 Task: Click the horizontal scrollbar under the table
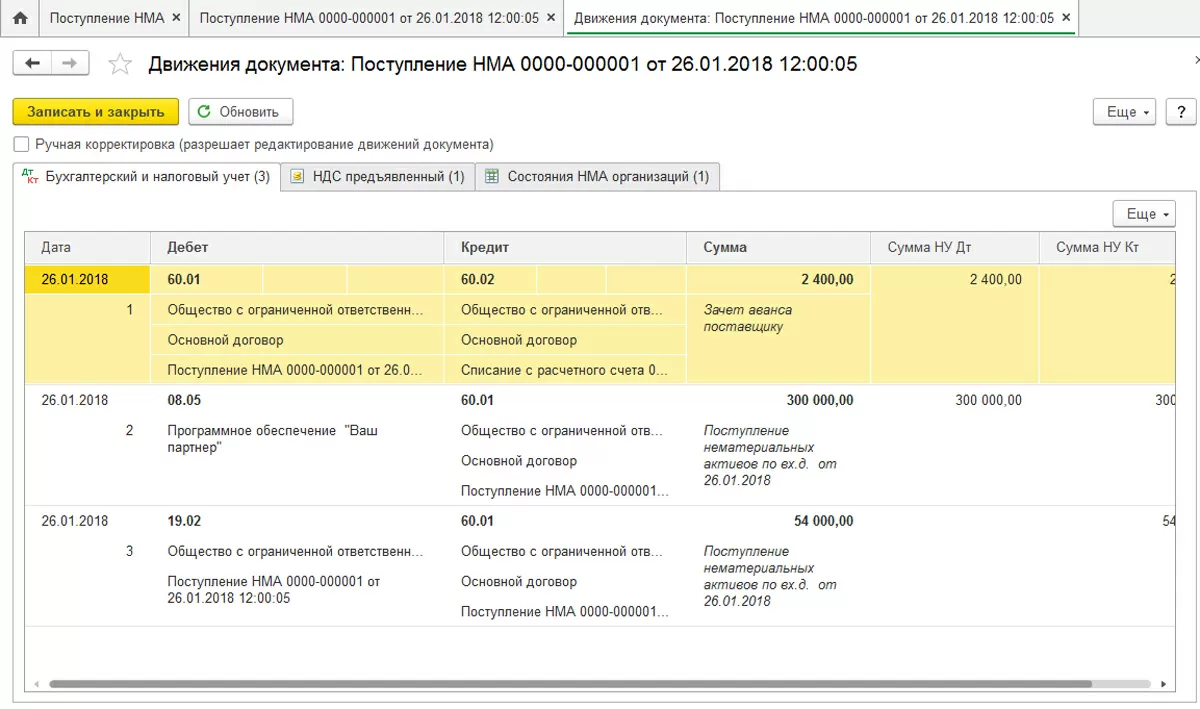570,685
